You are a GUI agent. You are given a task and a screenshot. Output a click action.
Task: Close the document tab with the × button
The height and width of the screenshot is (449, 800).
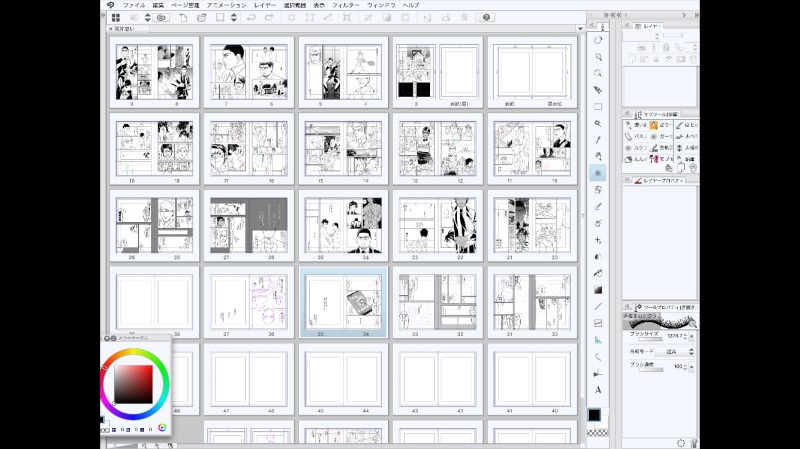[110, 29]
